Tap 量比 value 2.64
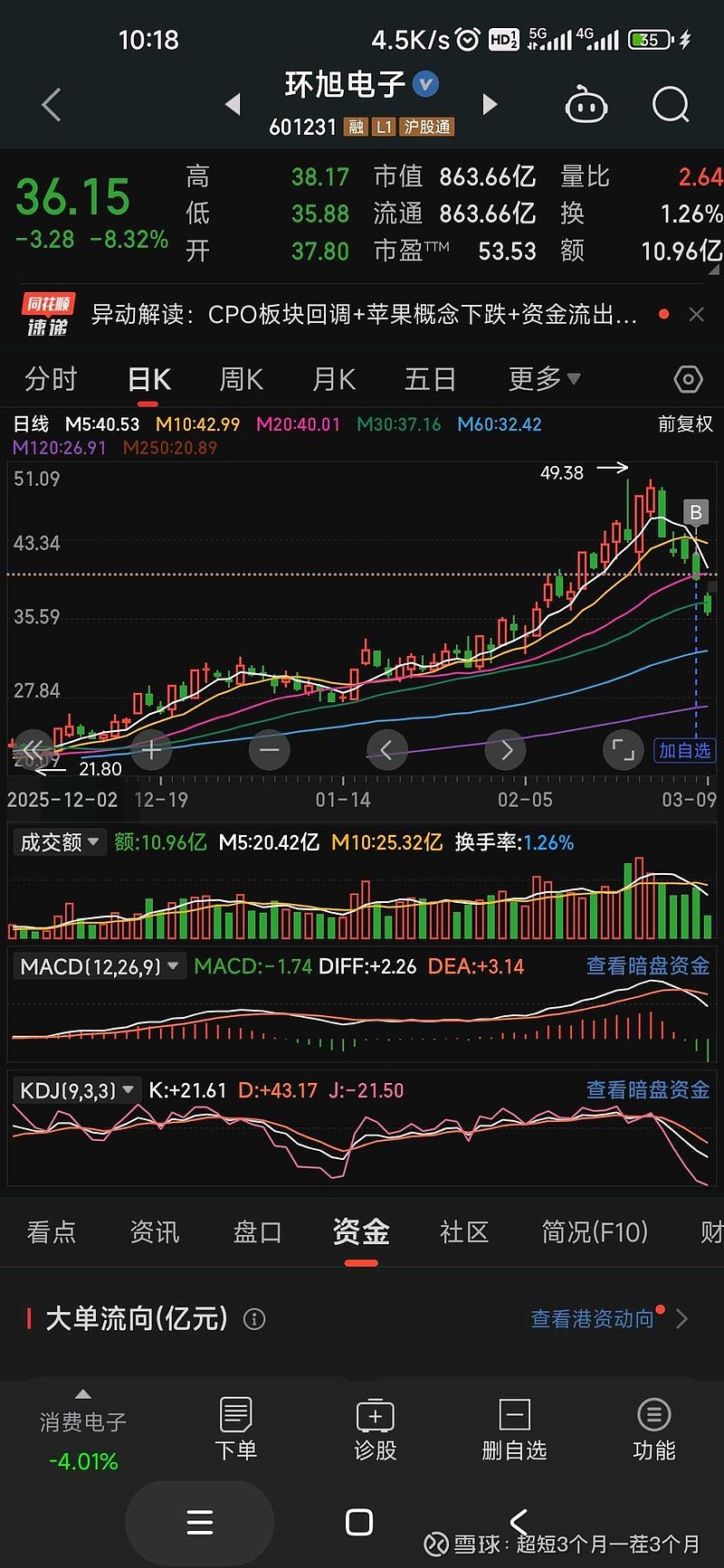This screenshot has height=1568, width=724. tap(700, 176)
